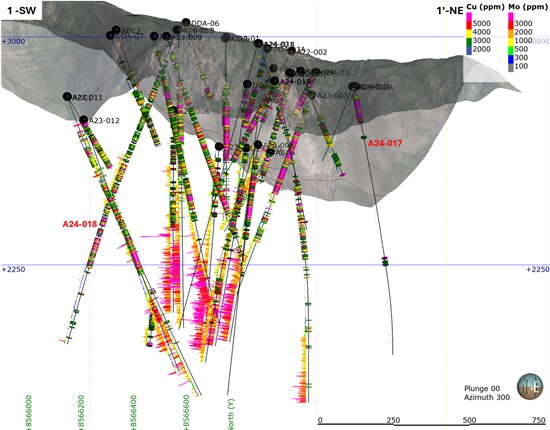This screenshot has height=430, width=550.
Task: Click the A23-012 drillhole label
Action: tap(104, 121)
